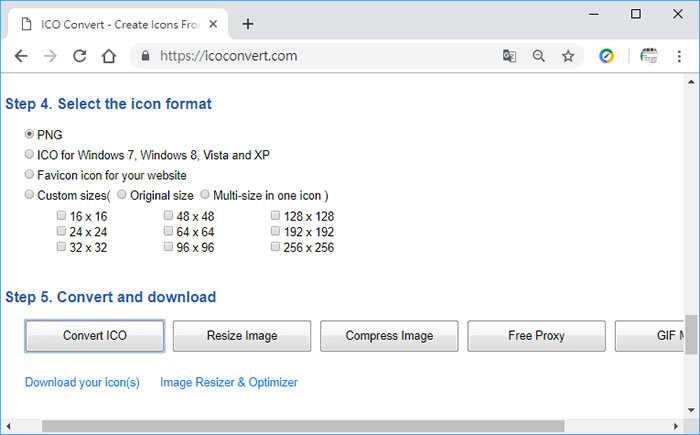Click the browser back arrow

point(21,56)
